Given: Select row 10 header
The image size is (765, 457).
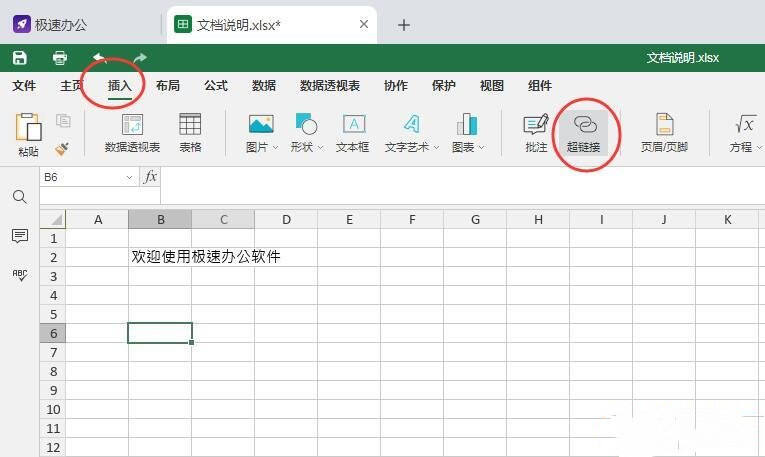Looking at the screenshot, I should (53, 410).
